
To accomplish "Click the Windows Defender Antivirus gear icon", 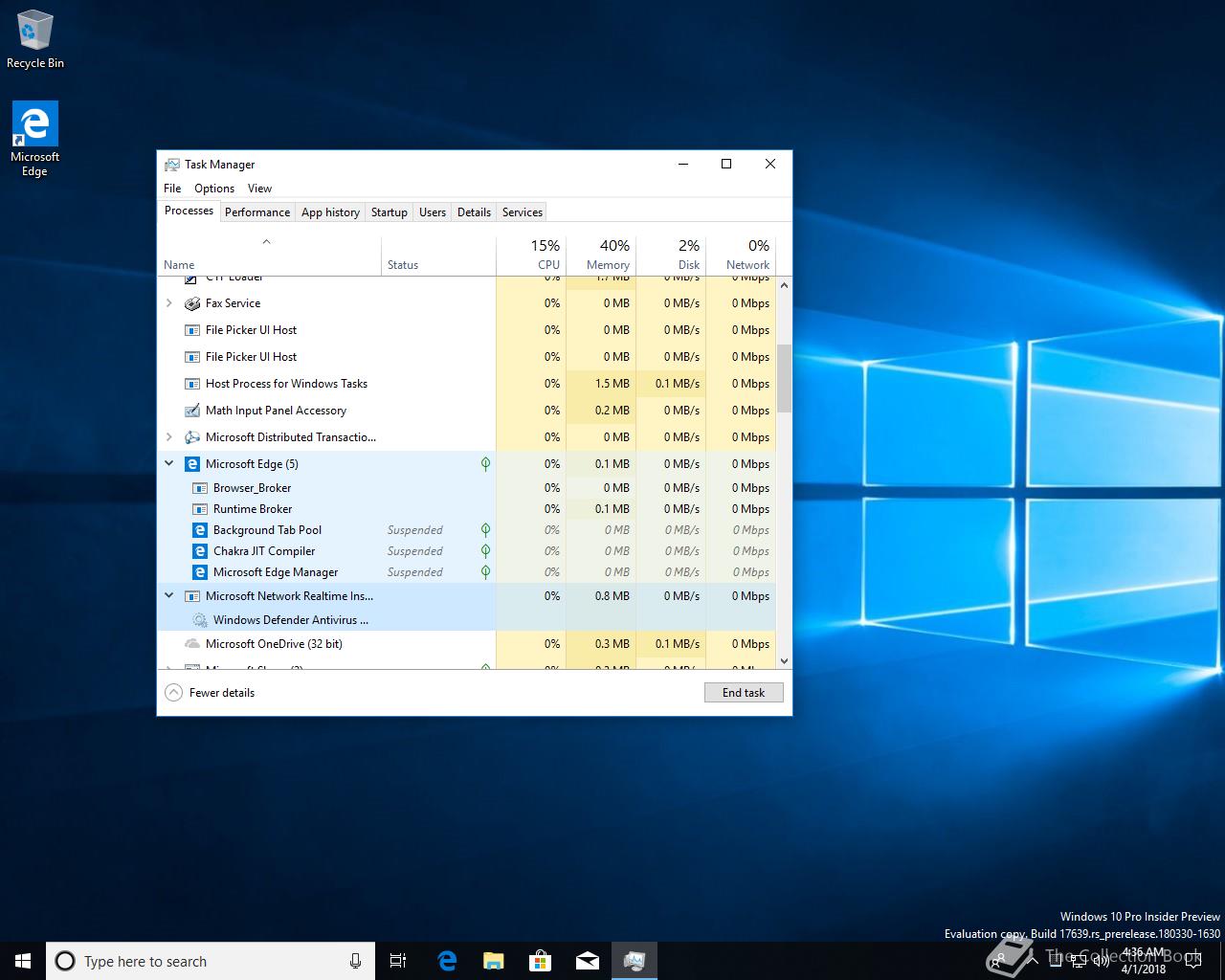I will coord(200,620).
